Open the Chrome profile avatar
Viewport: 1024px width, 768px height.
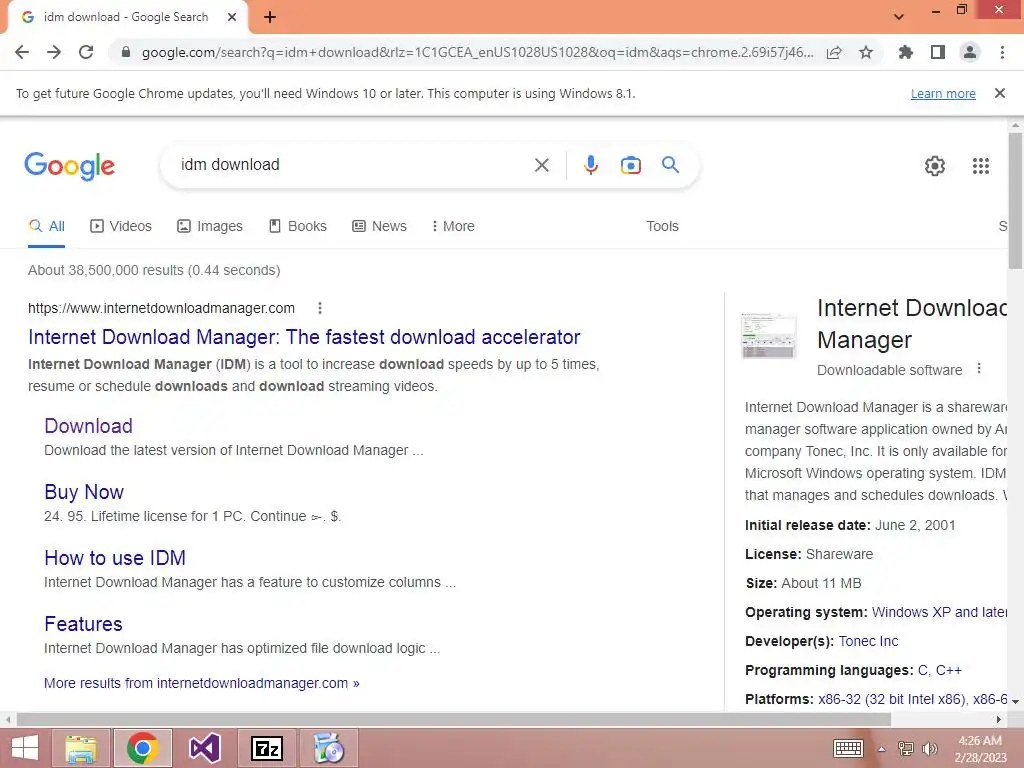coord(970,52)
